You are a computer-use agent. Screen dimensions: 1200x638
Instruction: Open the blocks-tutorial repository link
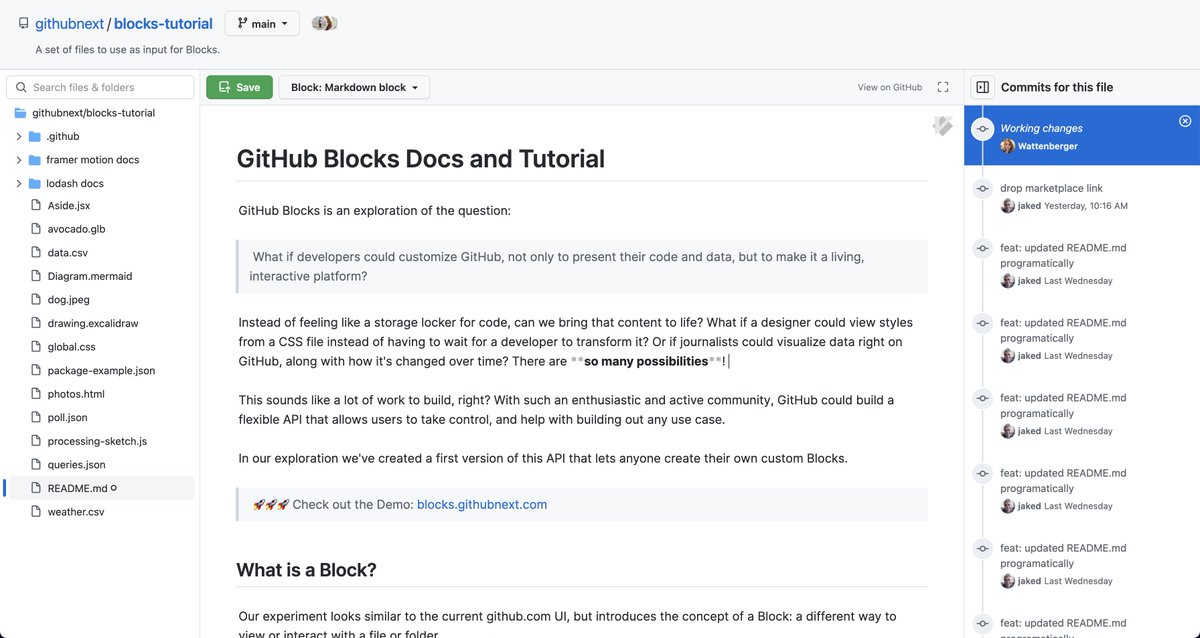[x=163, y=23]
